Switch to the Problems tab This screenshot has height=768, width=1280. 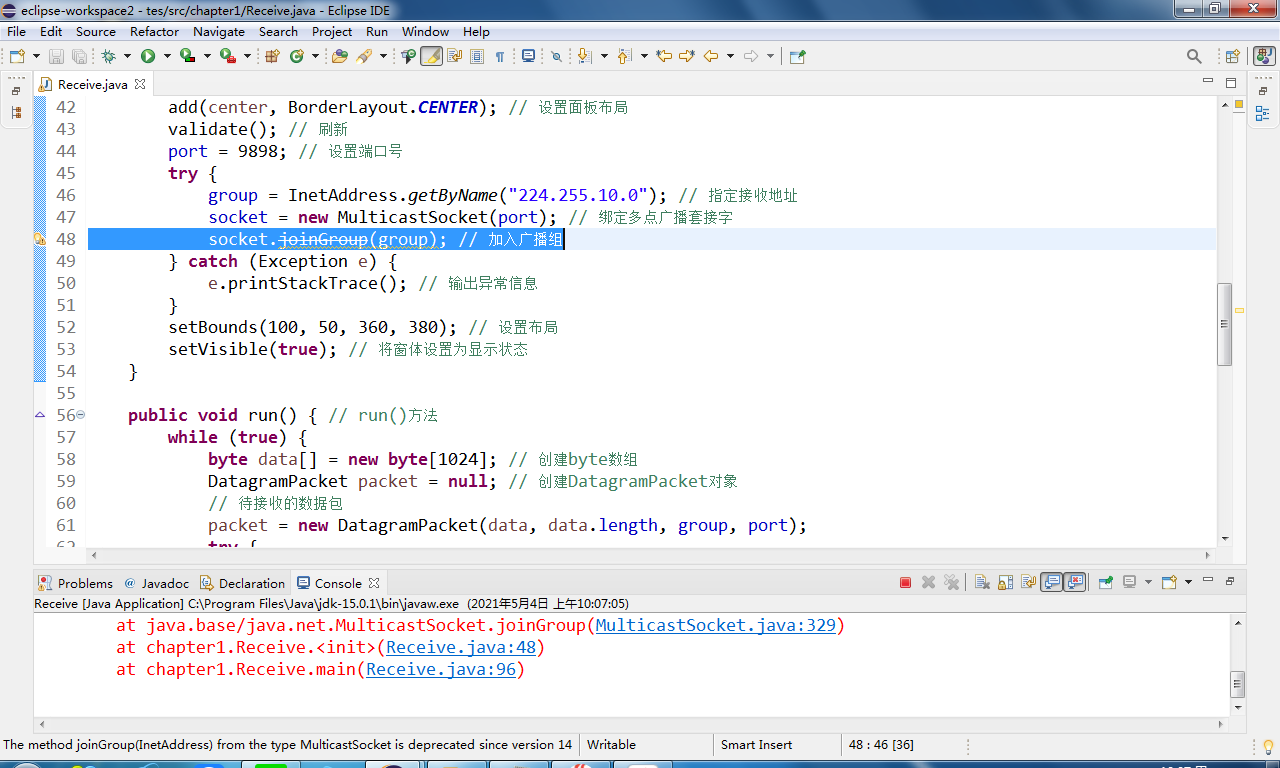(76, 583)
